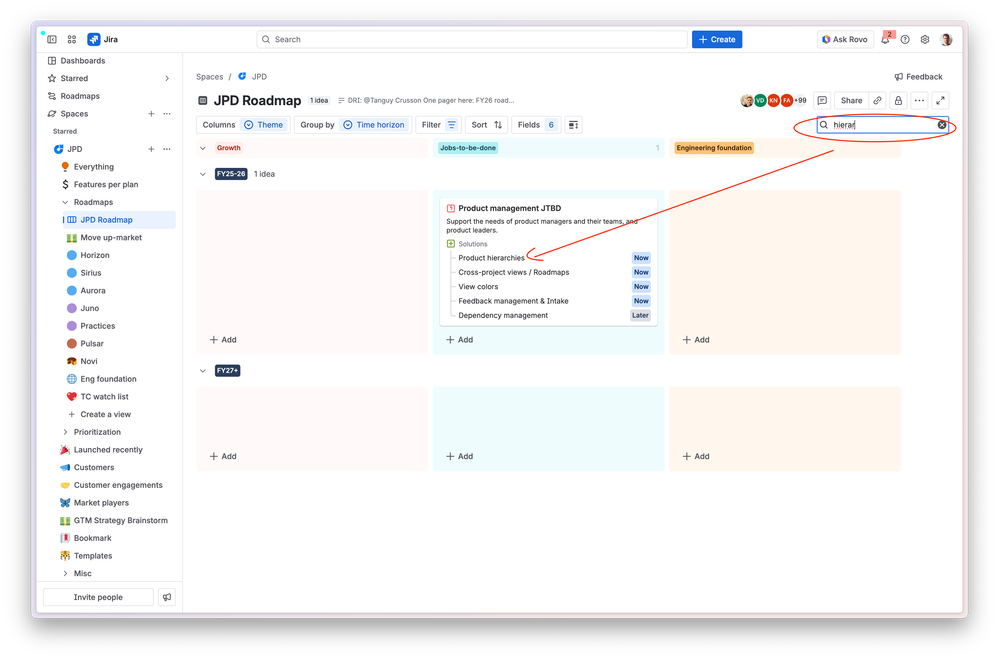Click the megaphone icon beside Invite people
The width and height of the screenshot is (999, 659).
pyautogui.click(x=167, y=597)
